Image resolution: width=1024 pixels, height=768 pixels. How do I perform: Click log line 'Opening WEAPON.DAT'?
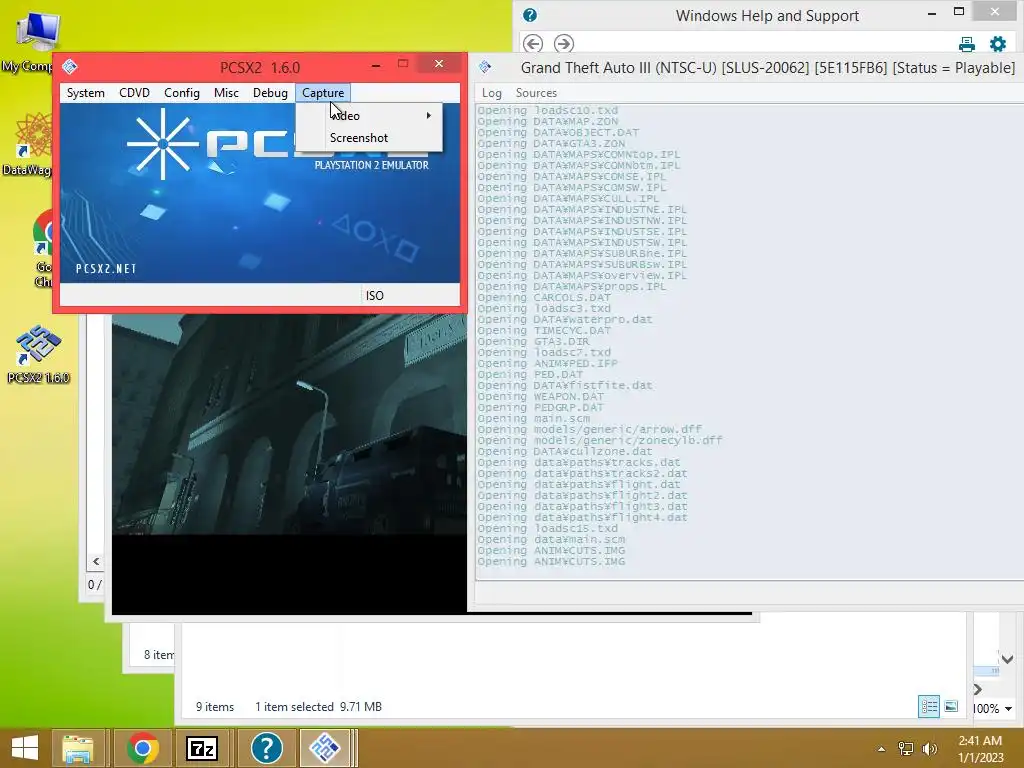541,396
